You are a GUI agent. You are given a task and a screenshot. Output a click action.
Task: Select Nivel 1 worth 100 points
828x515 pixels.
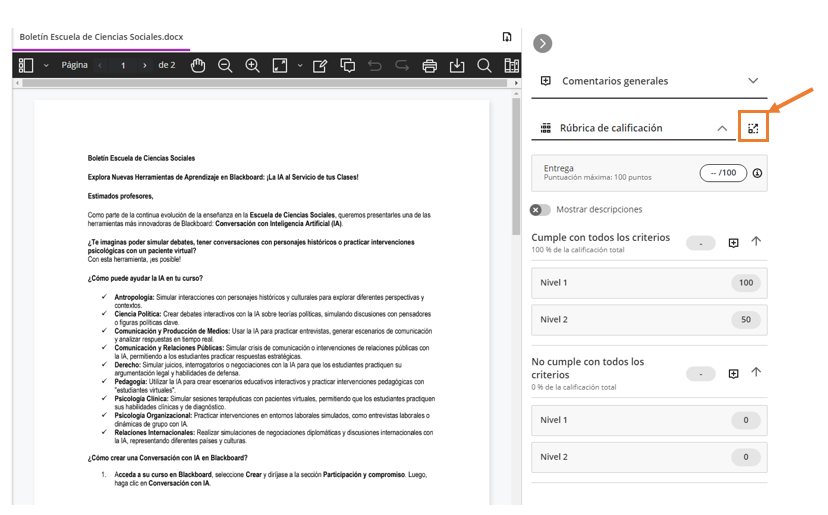(650, 283)
